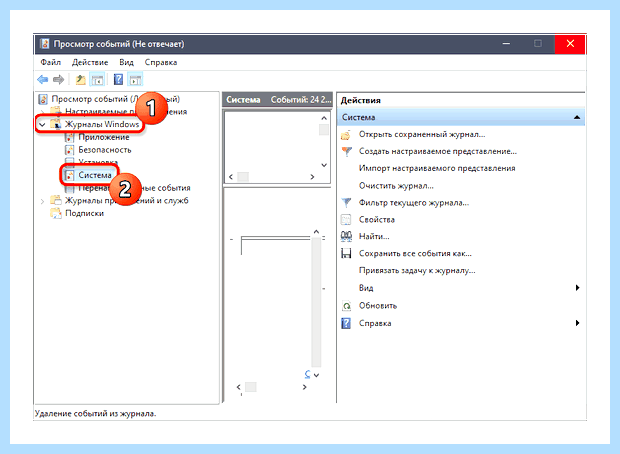Open the Вид submenu arrow in Actions
Screen dimensions: 620x454
point(577,288)
